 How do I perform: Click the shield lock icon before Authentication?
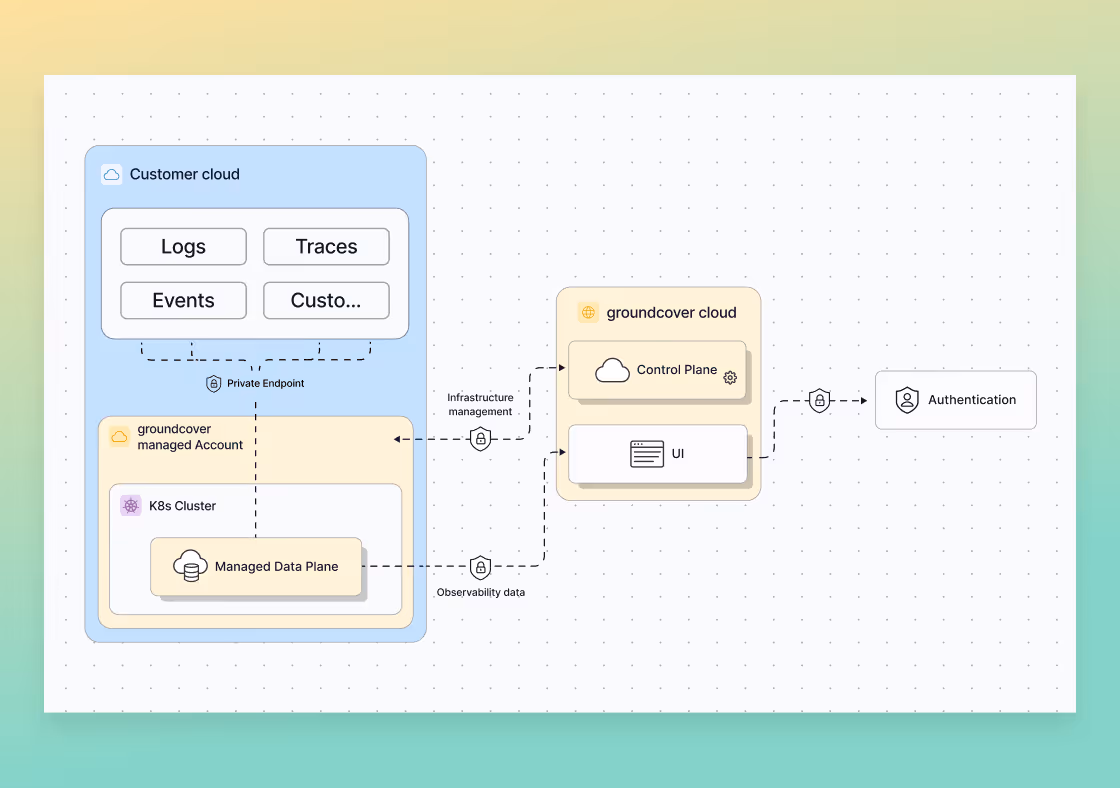coord(819,401)
